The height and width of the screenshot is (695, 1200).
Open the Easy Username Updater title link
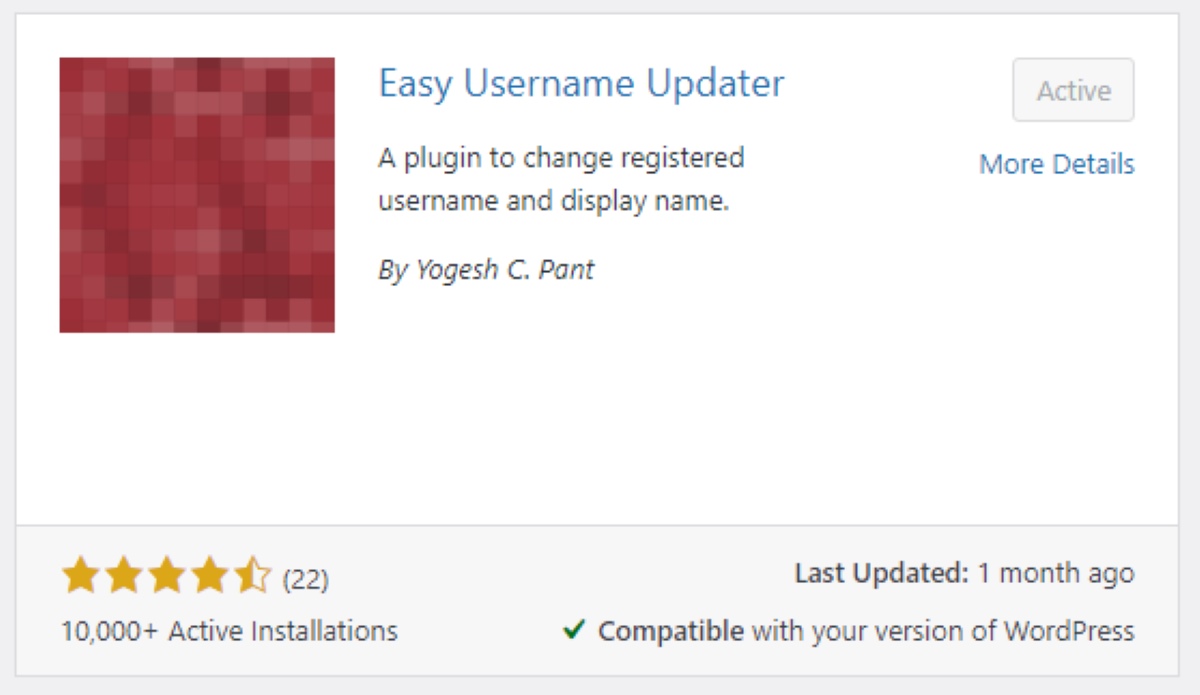[581, 85]
